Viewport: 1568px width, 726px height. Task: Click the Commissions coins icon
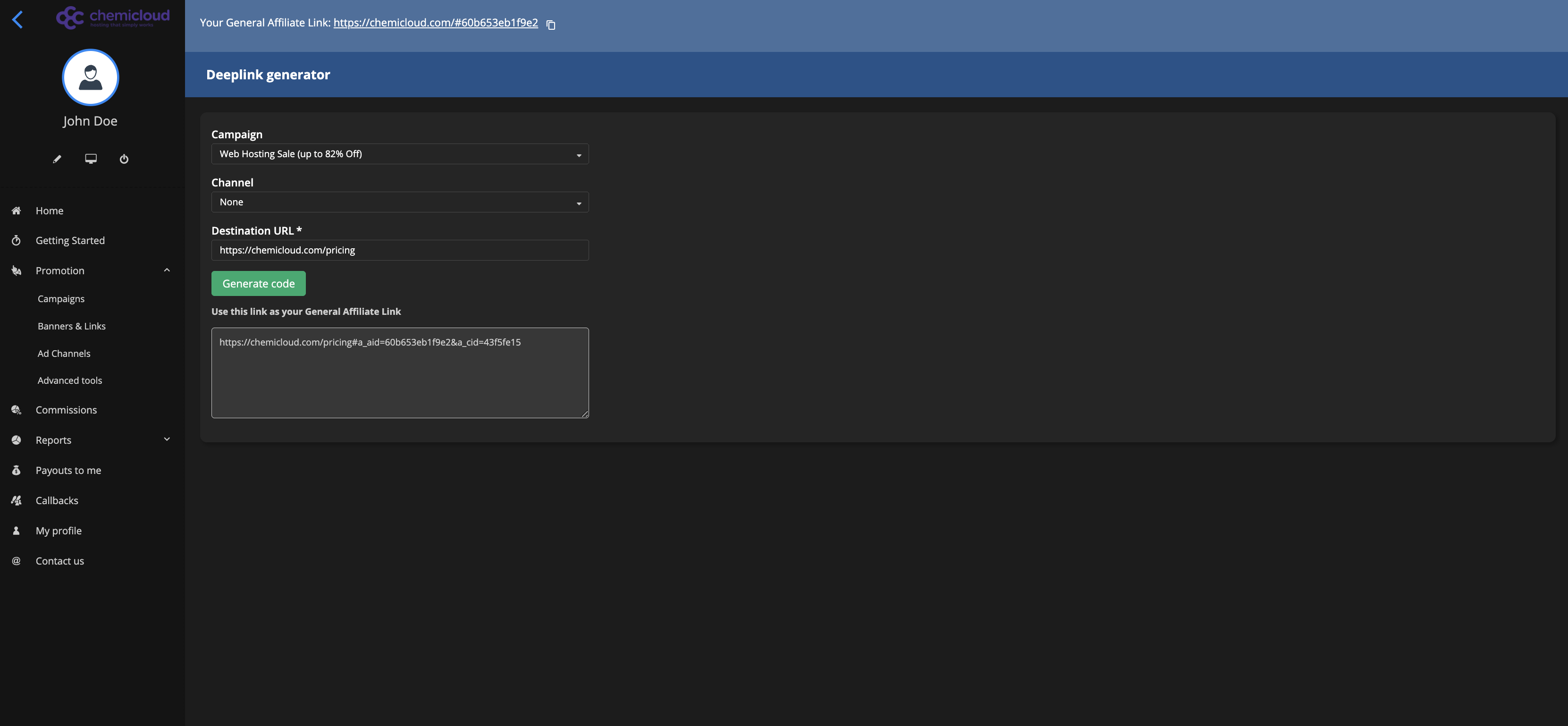click(17, 410)
